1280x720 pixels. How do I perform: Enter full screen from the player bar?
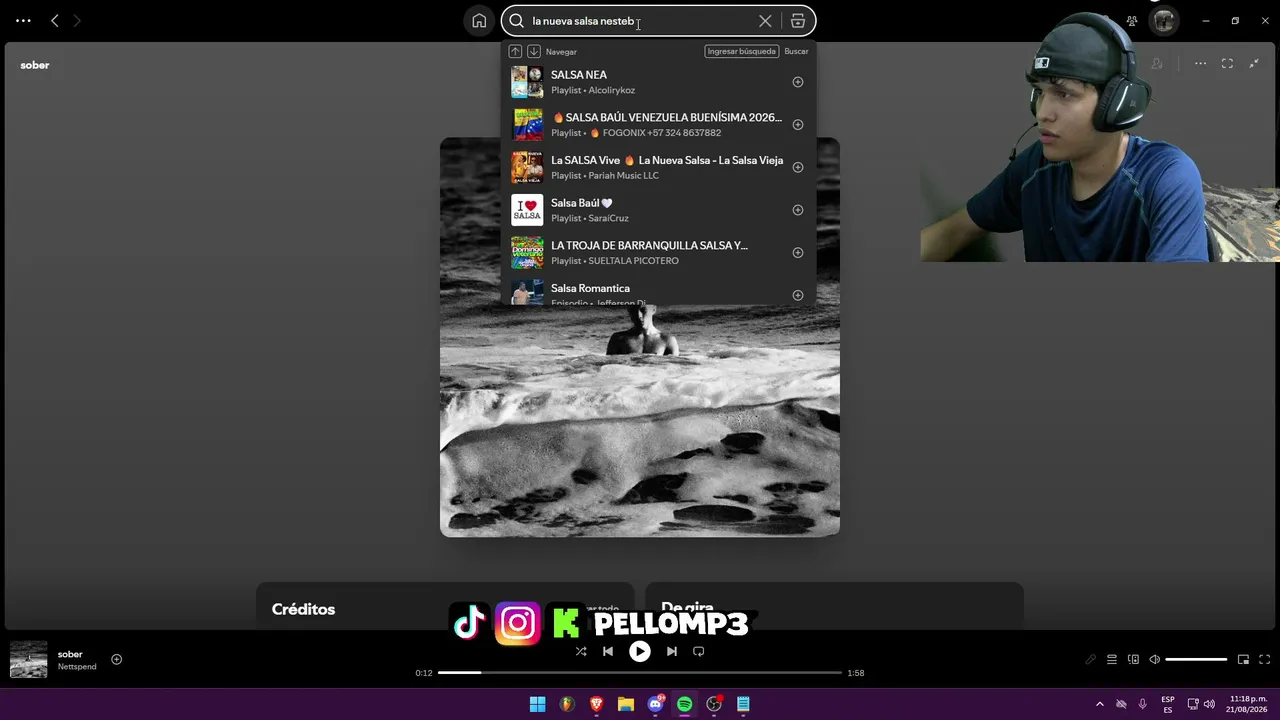point(1264,660)
